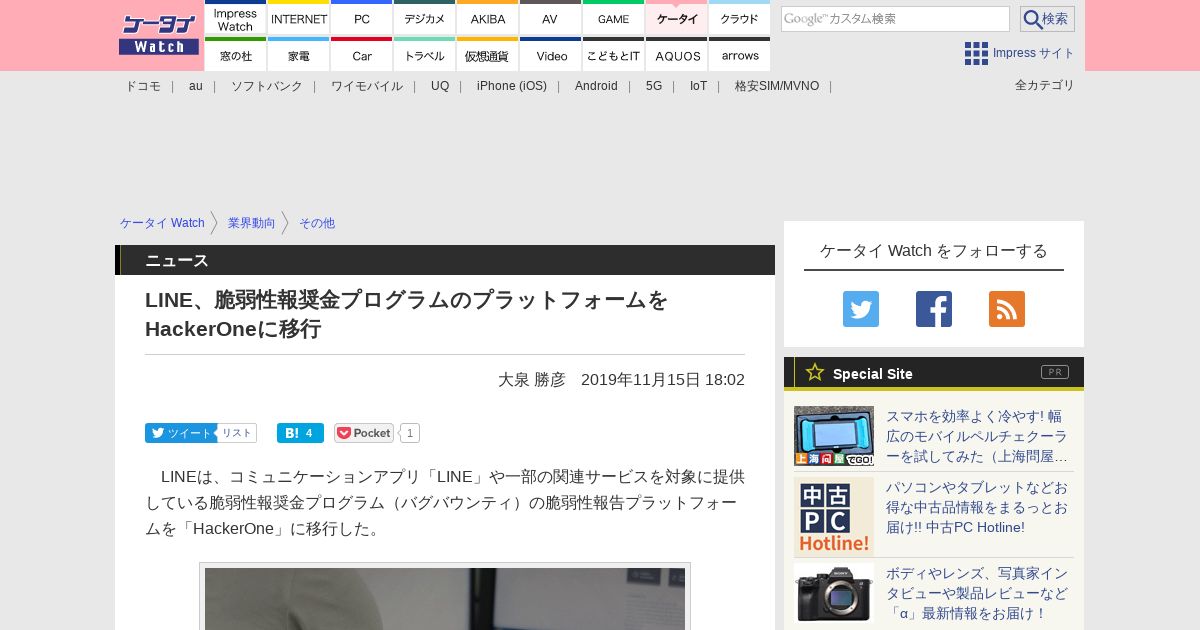Screen dimensions: 1200x630
Task: Click the Special Site star icon
Action: click(x=815, y=372)
